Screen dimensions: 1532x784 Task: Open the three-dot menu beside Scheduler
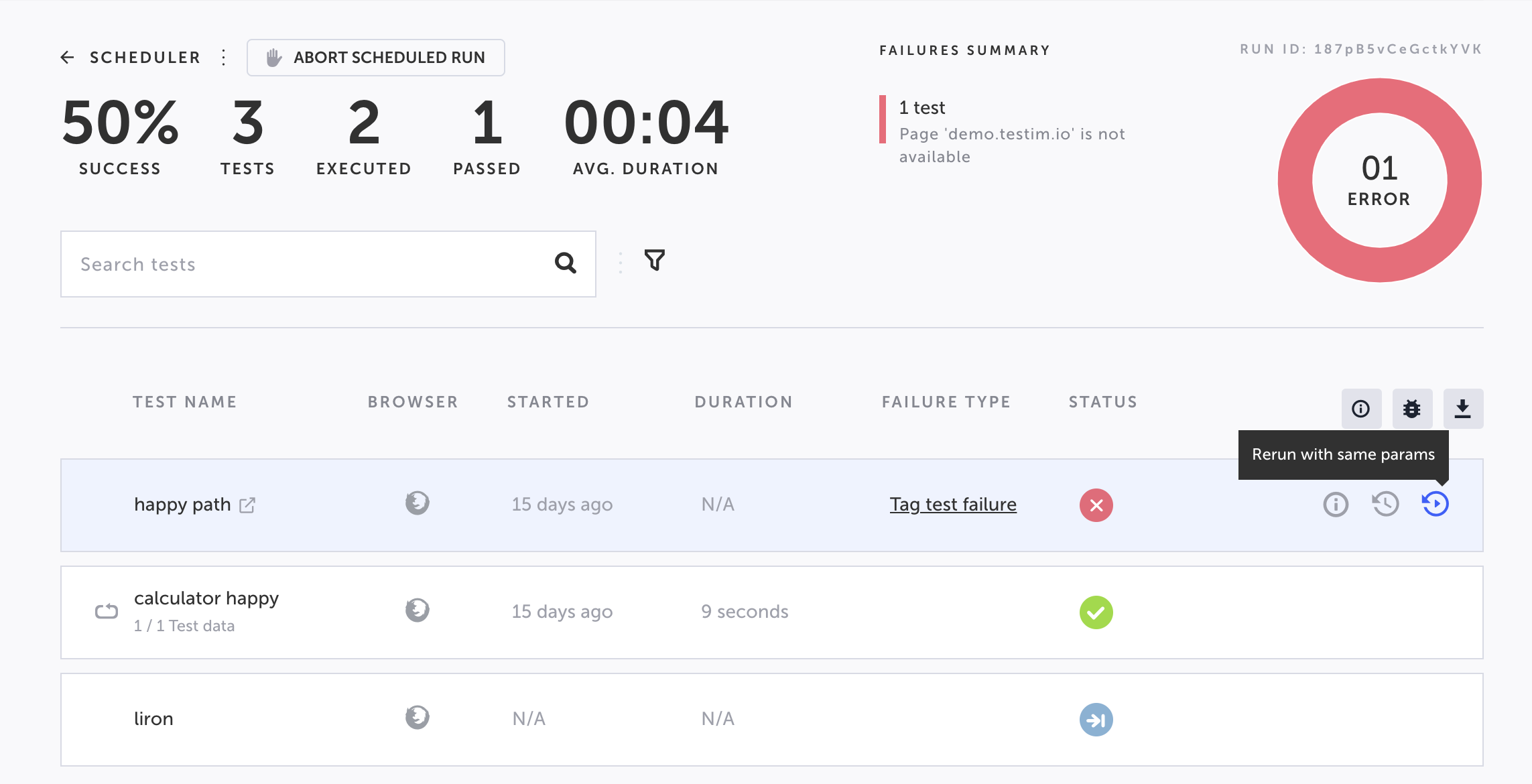coord(224,58)
